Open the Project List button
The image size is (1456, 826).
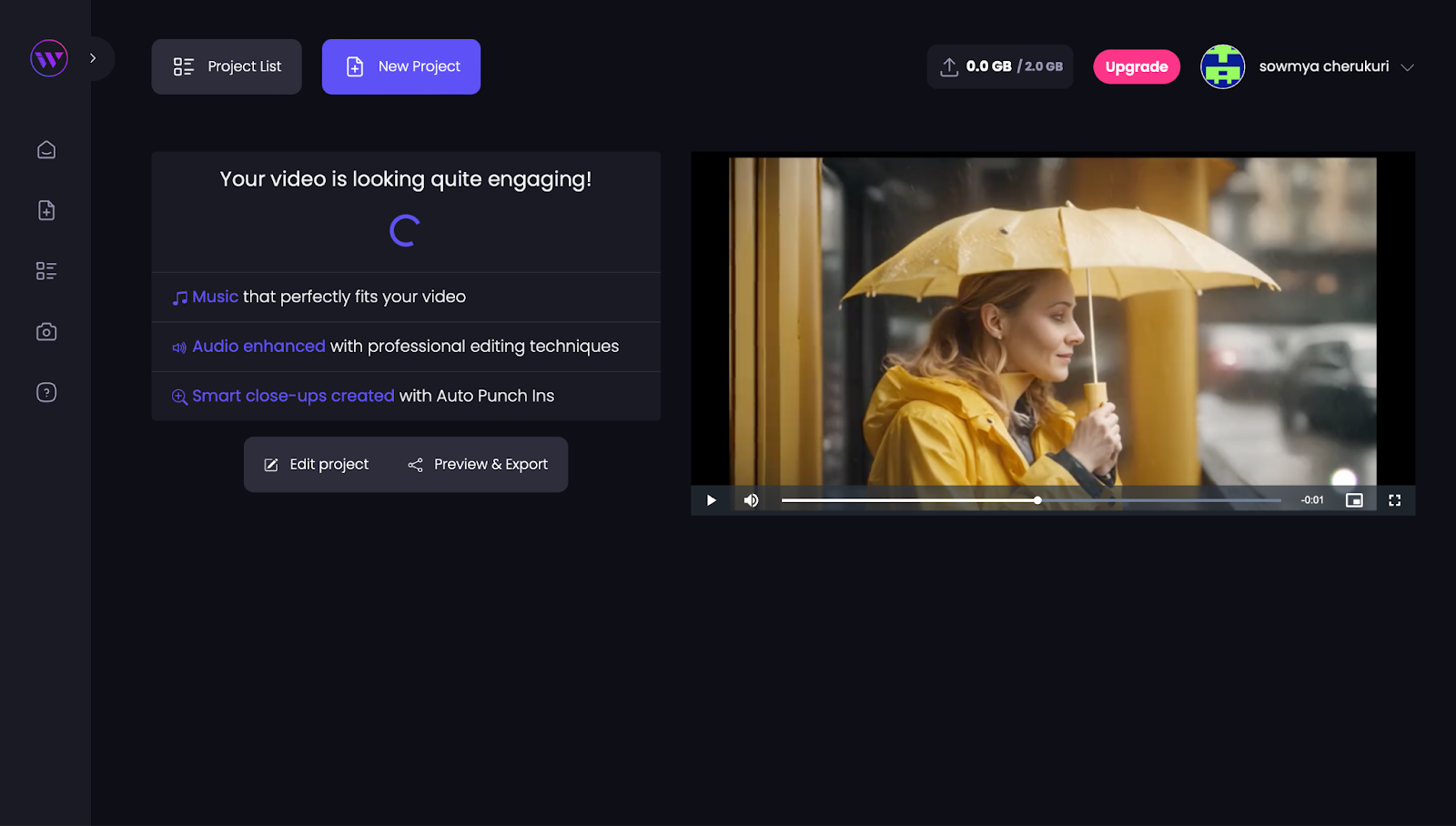tap(227, 66)
